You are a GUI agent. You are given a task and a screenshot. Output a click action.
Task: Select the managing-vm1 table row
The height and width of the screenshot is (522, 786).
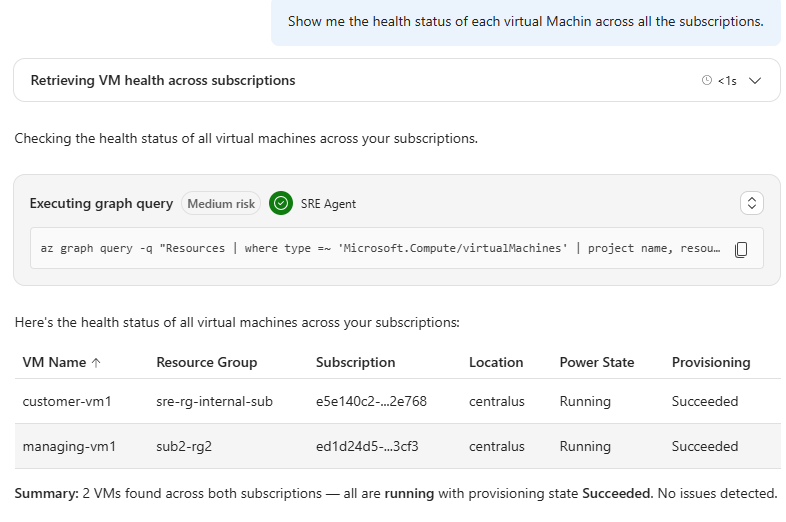69,446
